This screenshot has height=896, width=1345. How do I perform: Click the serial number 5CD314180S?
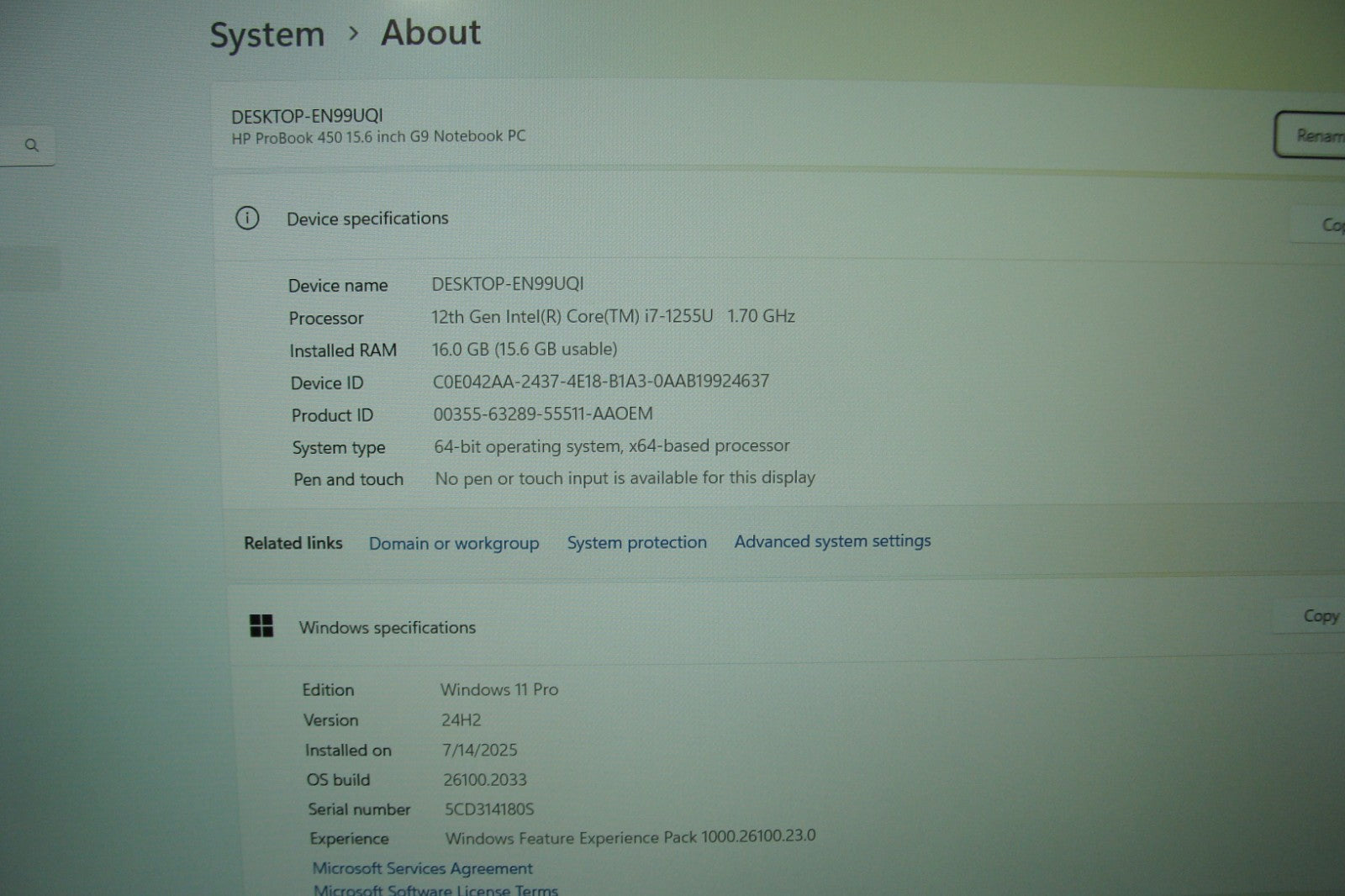click(489, 809)
